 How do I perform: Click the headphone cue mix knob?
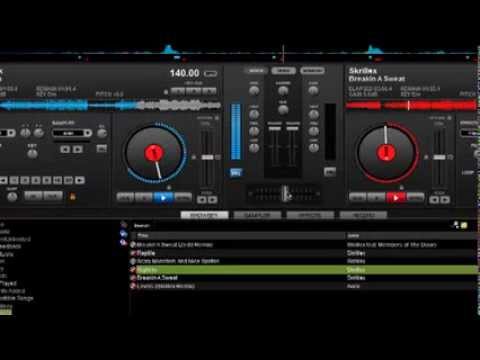pyautogui.click(x=283, y=110)
